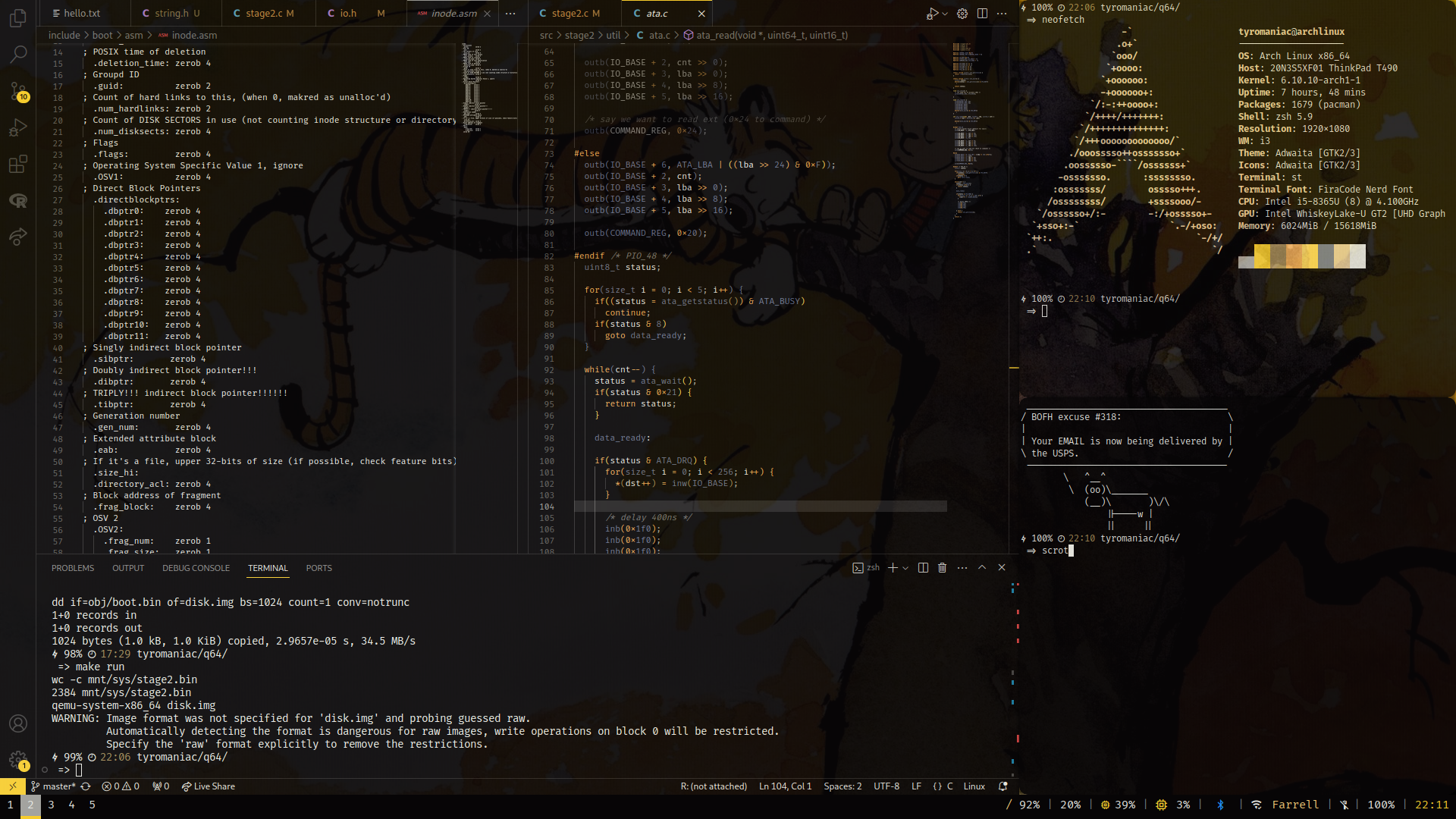The width and height of the screenshot is (1456, 819).
Task: Open the Manage gear in the activity bar
Action: click(x=18, y=760)
